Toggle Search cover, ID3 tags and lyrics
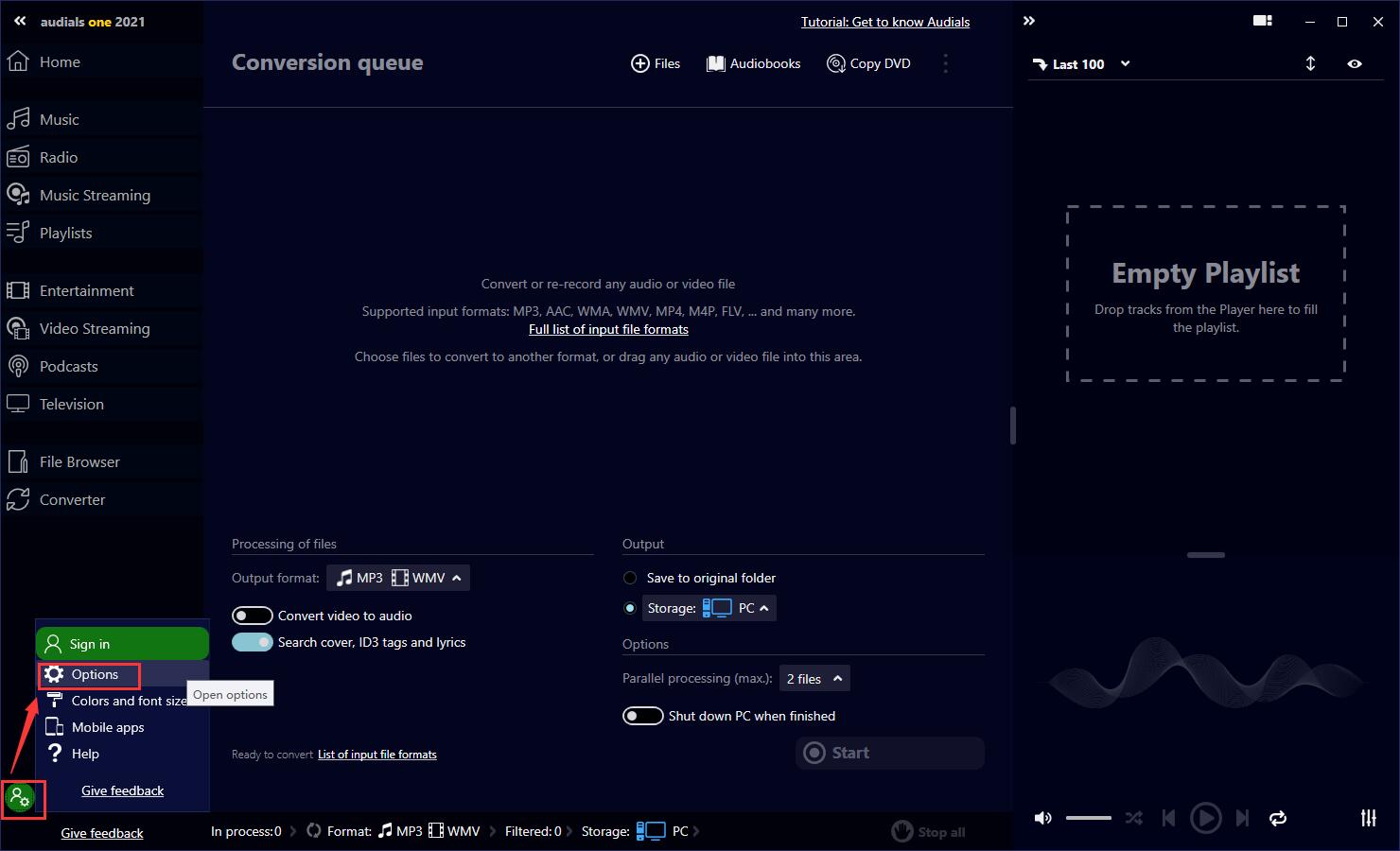The width and height of the screenshot is (1400, 851). [x=253, y=642]
